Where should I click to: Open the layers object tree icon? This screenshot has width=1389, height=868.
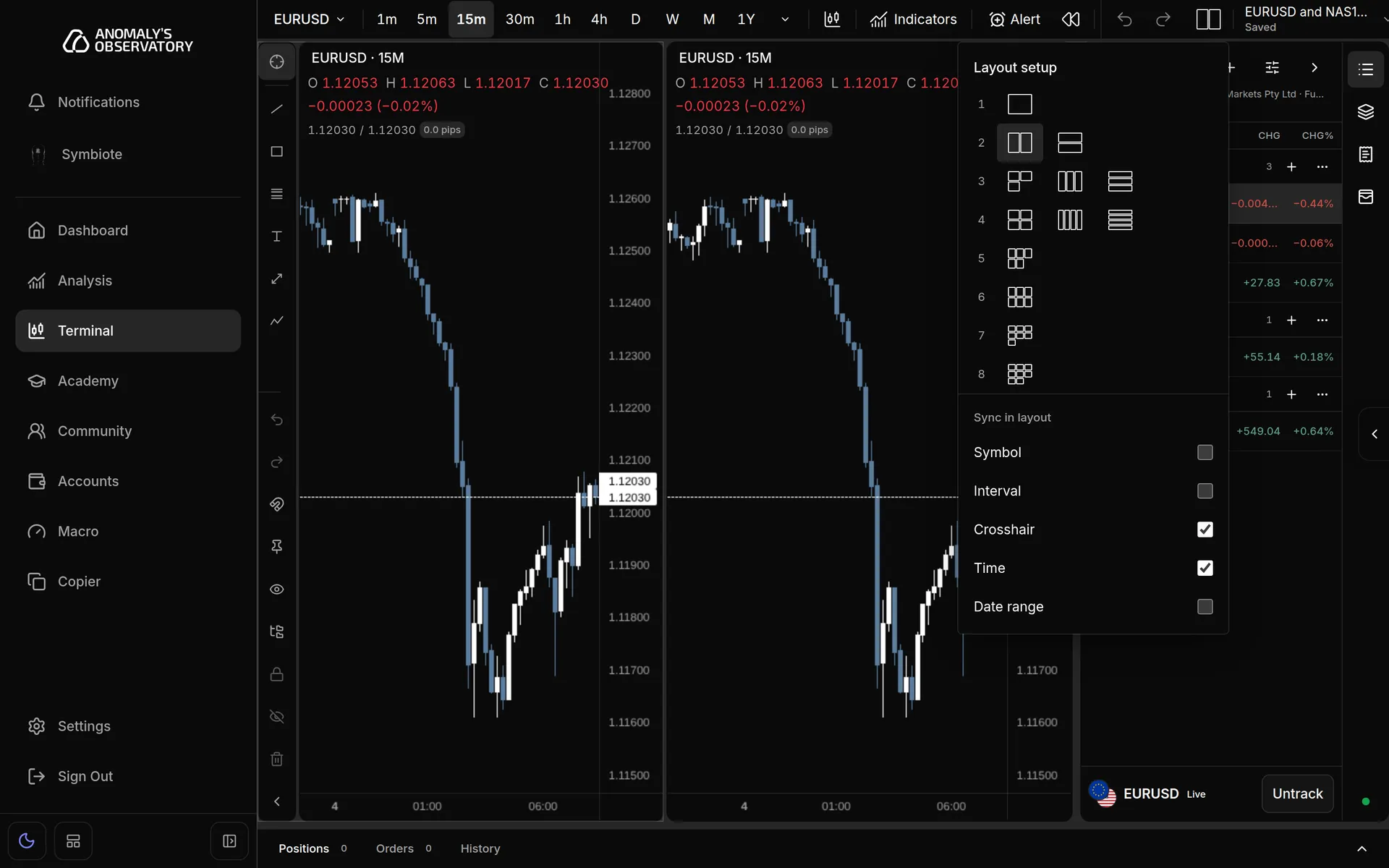(x=1366, y=111)
